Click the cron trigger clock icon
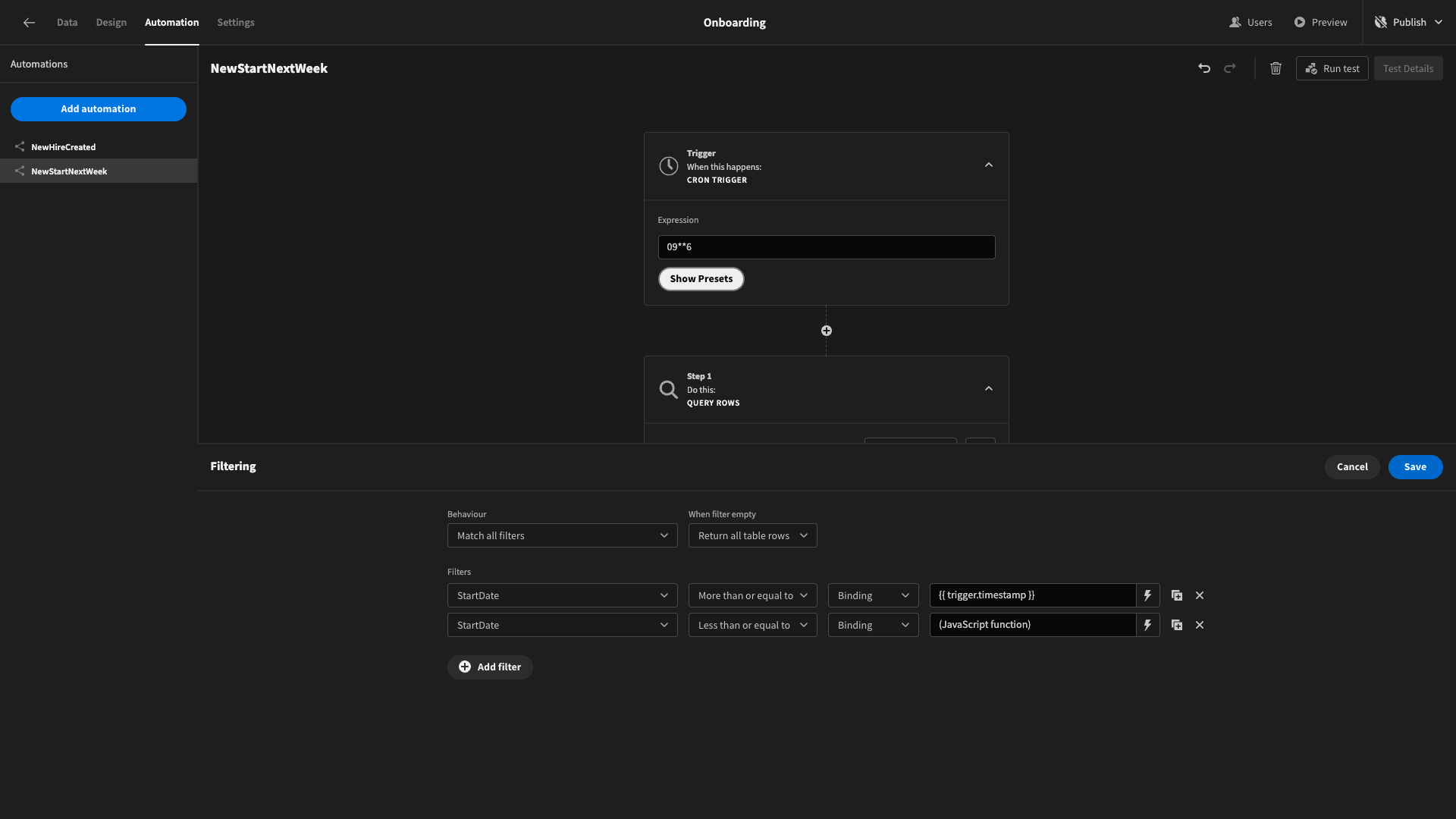The height and width of the screenshot is (819, 1456). pos(668,166)
